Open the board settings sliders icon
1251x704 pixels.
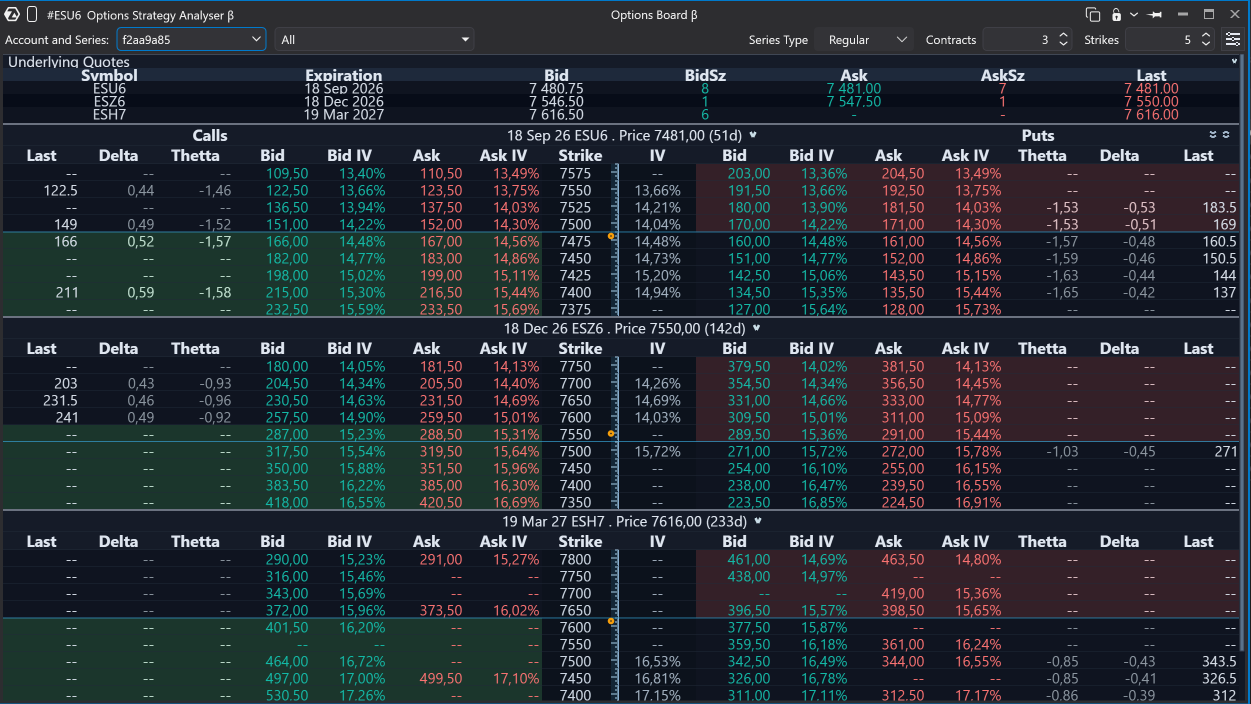(1232, 39)
